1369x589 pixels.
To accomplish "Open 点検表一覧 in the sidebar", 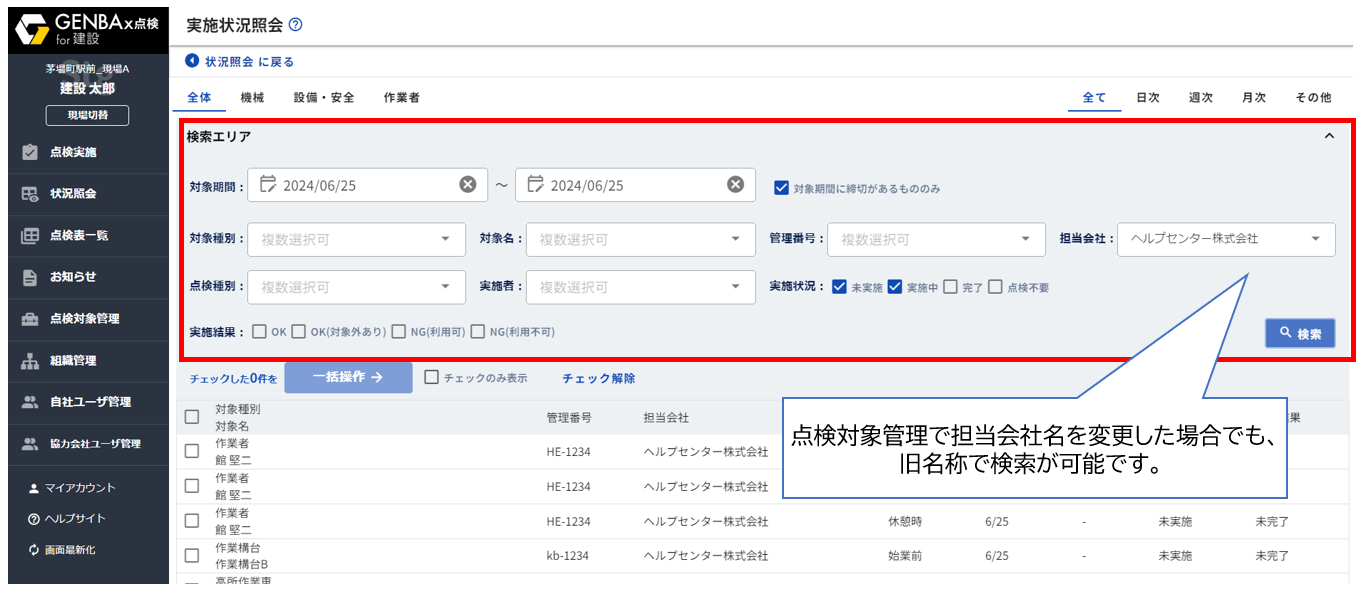I will (x=78, y=235).
